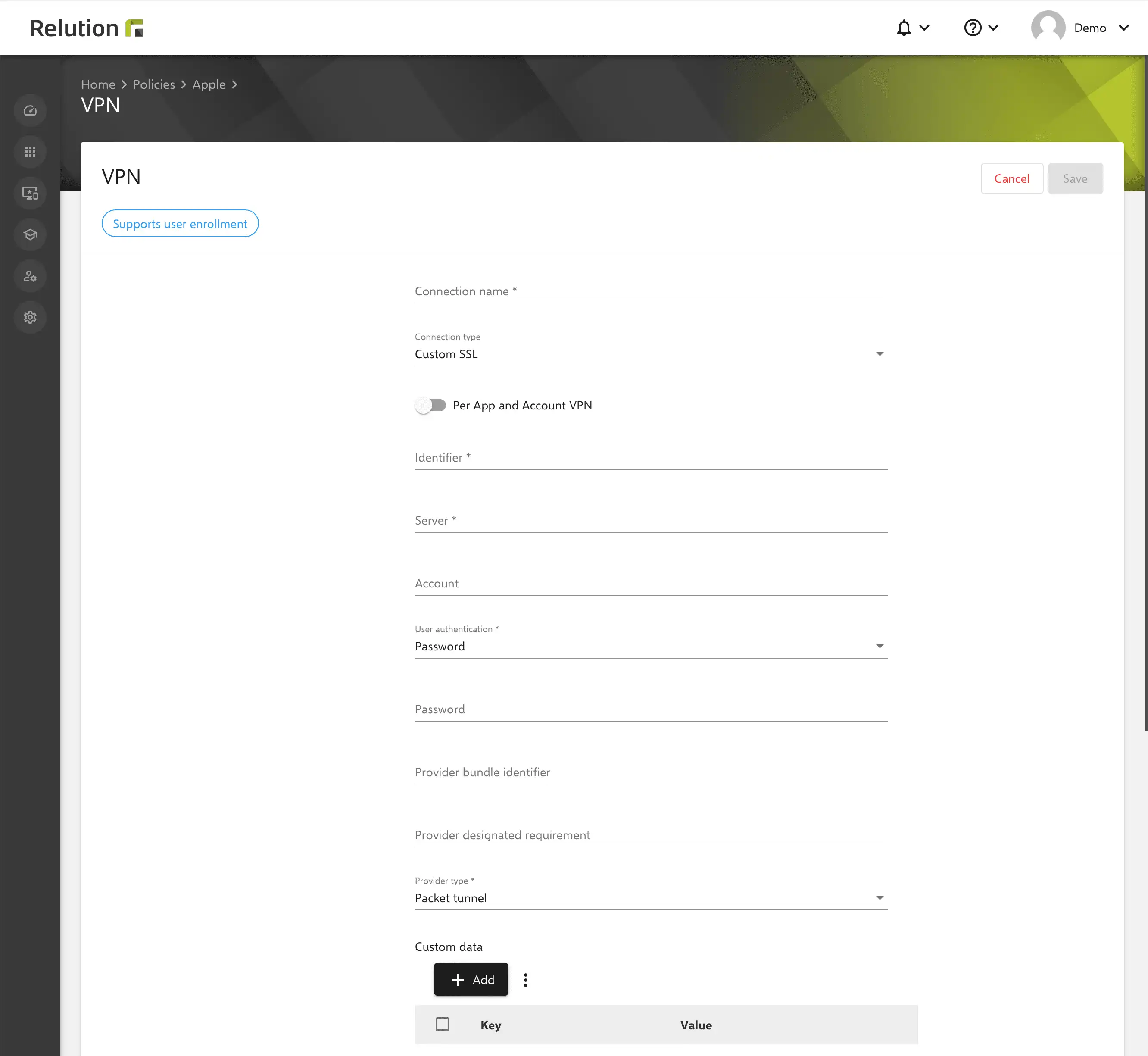Open Custom data three-dot menu
This screenshot has width=1148, height=1056.
[526, 980]
